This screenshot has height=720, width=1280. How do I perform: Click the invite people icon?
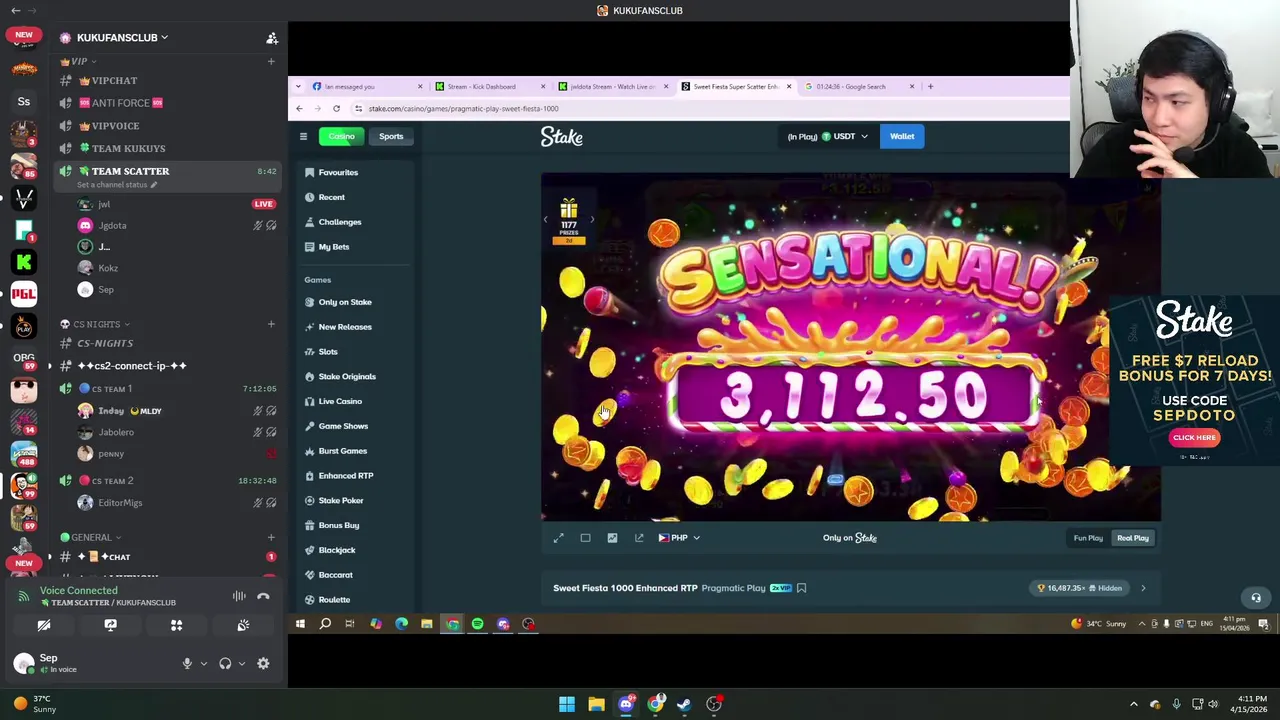(271, 38)
